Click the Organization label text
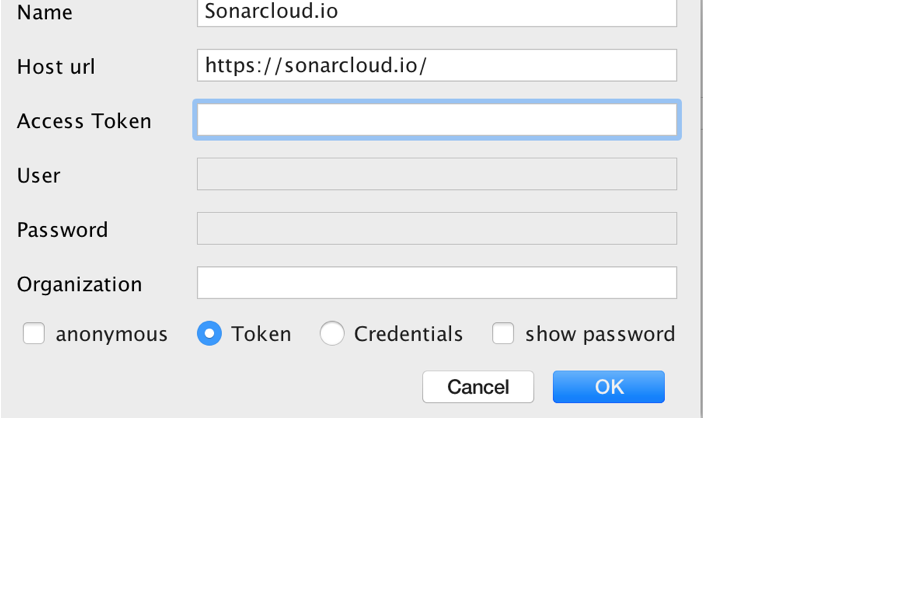Screen dimensions: 906x612 (x=79, y=284)
